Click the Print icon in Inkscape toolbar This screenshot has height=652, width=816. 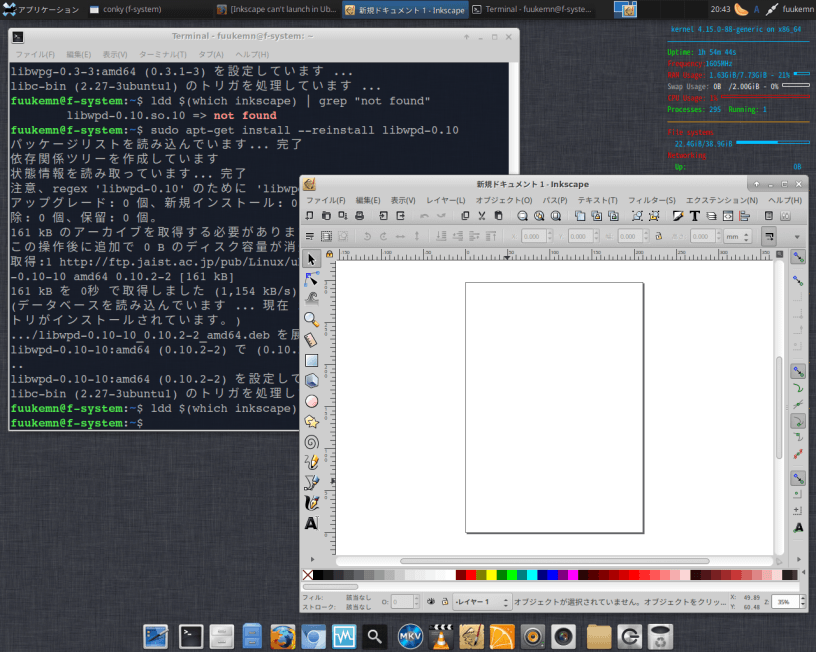tap(359, 215)
